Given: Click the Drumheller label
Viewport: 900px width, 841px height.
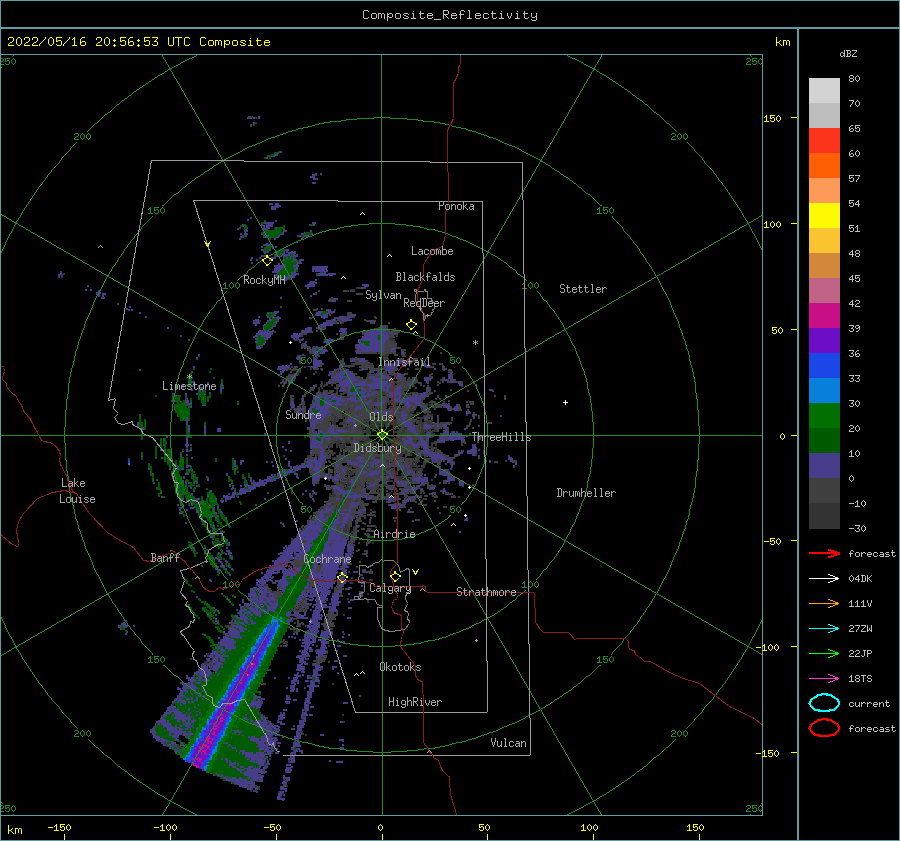Looking at the screenshot, I should click(586, 493).
